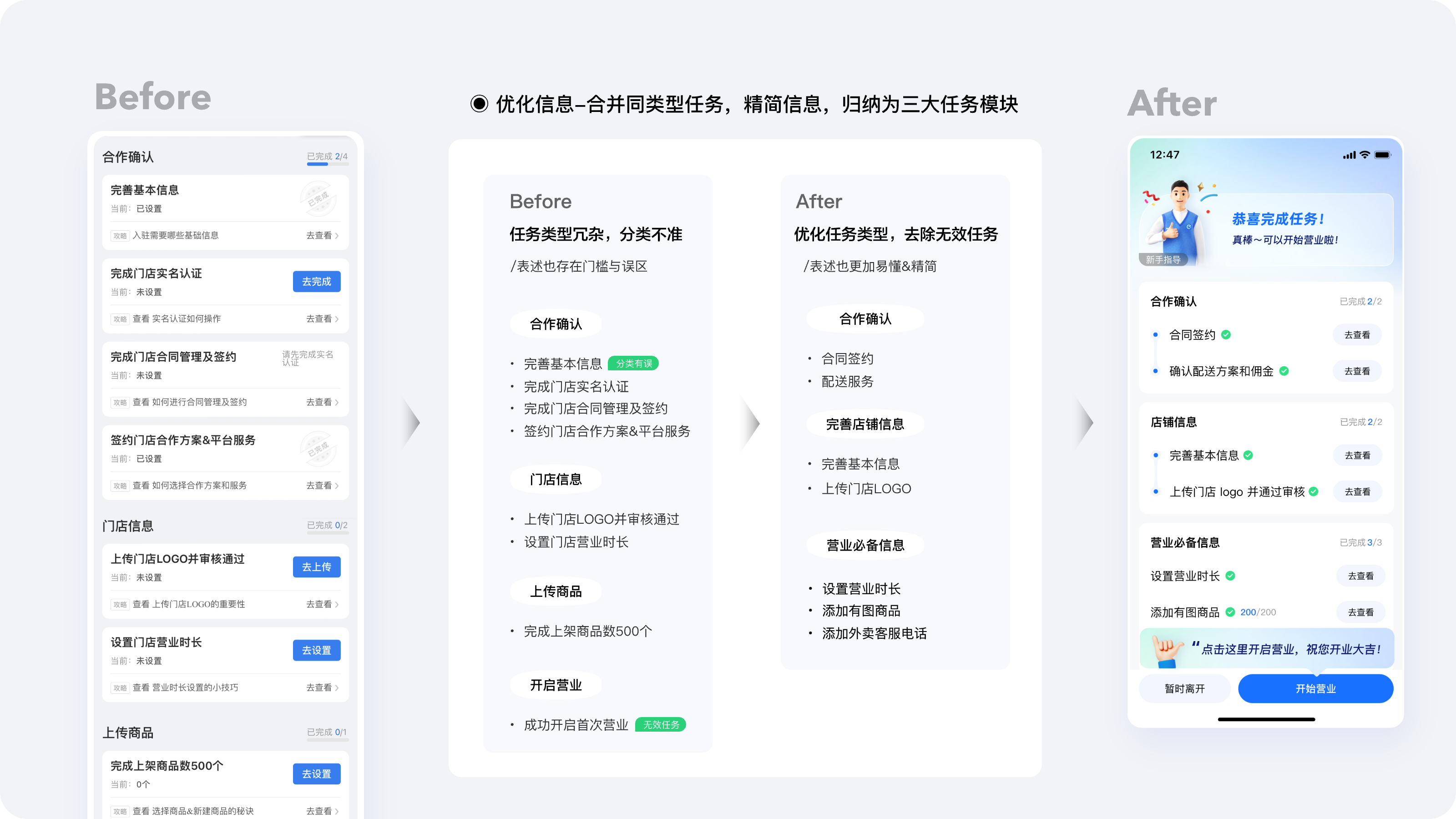Click the 恭喜完成任务! headline
Image resolution: width=1456 pixels, height=819 pixels.
[x=1279, y=219]
